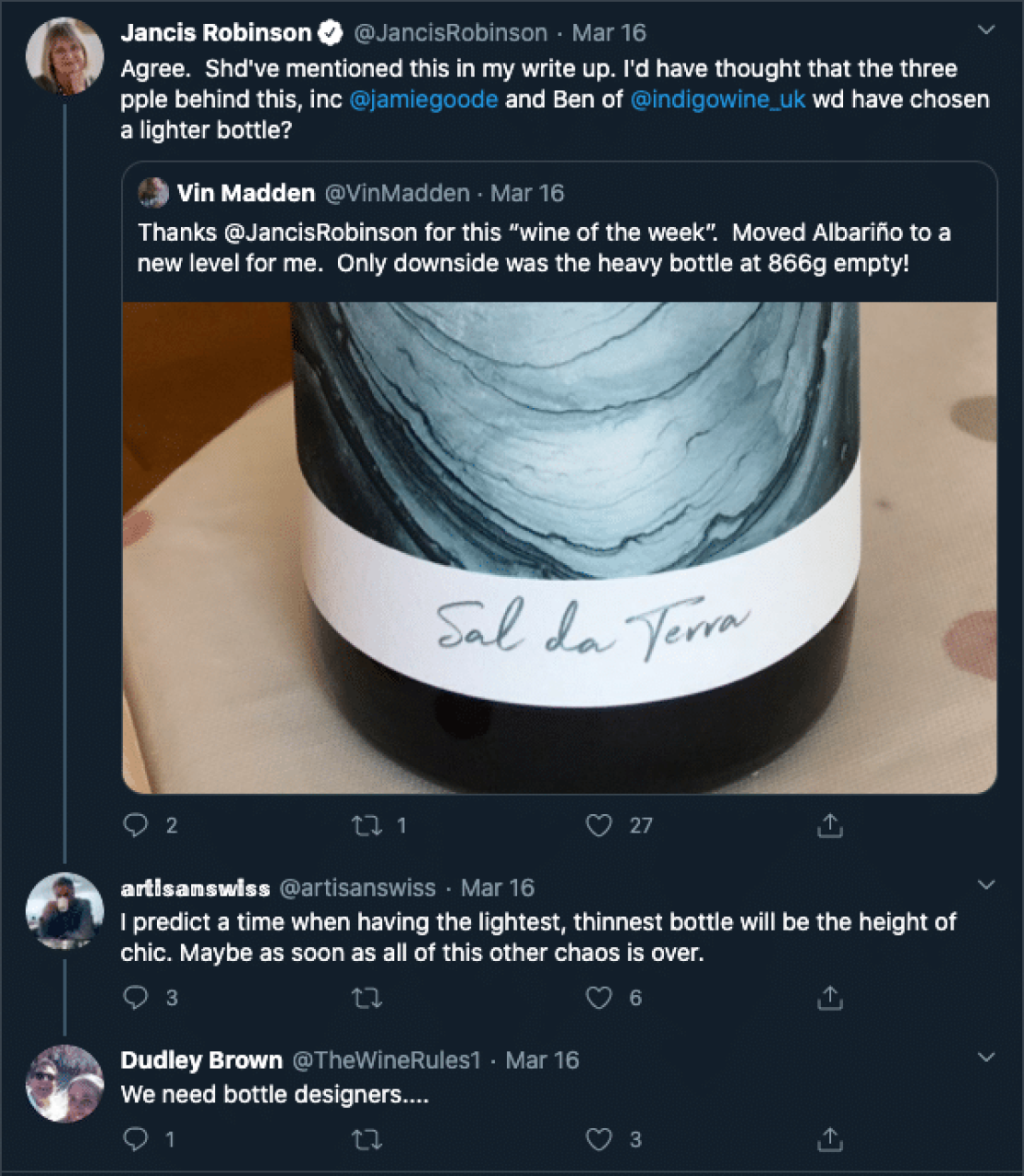
Task: Expand options chevron on artisanswiss tweet
Action: [986, 885]
